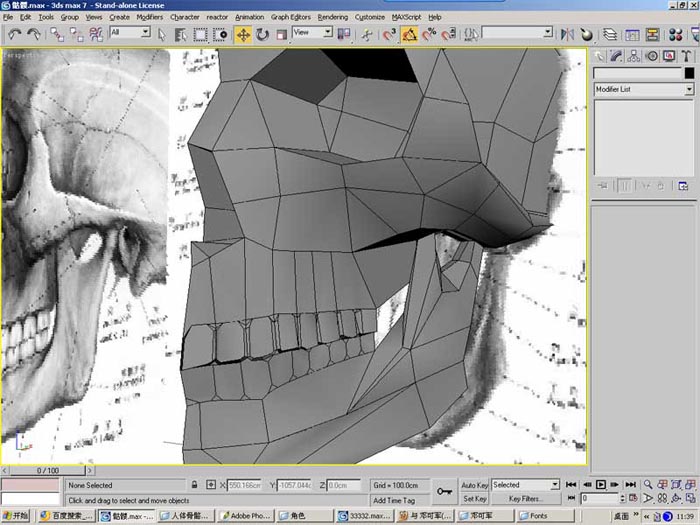Image resolution: width=700 pixels, height=525 pixels.
Task: Open Schematic View toolbar icon
Action: point(652,34)
